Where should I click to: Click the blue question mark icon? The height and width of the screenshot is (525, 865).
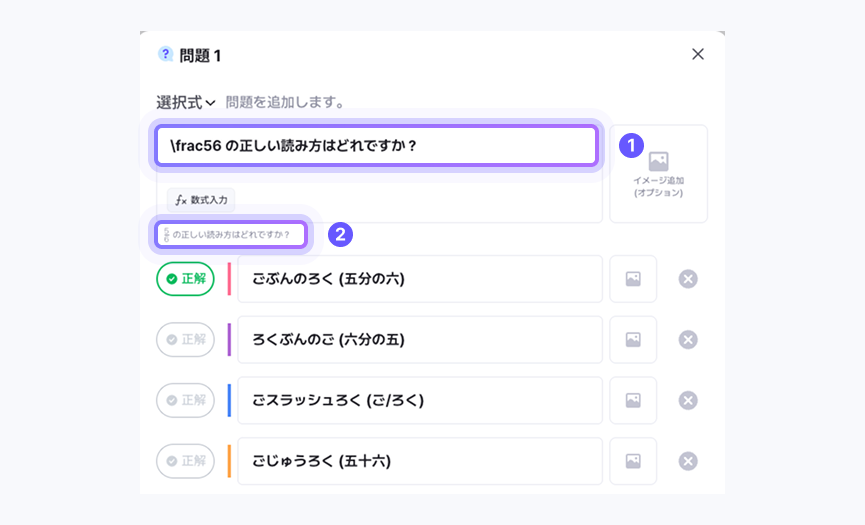[166, 54]
